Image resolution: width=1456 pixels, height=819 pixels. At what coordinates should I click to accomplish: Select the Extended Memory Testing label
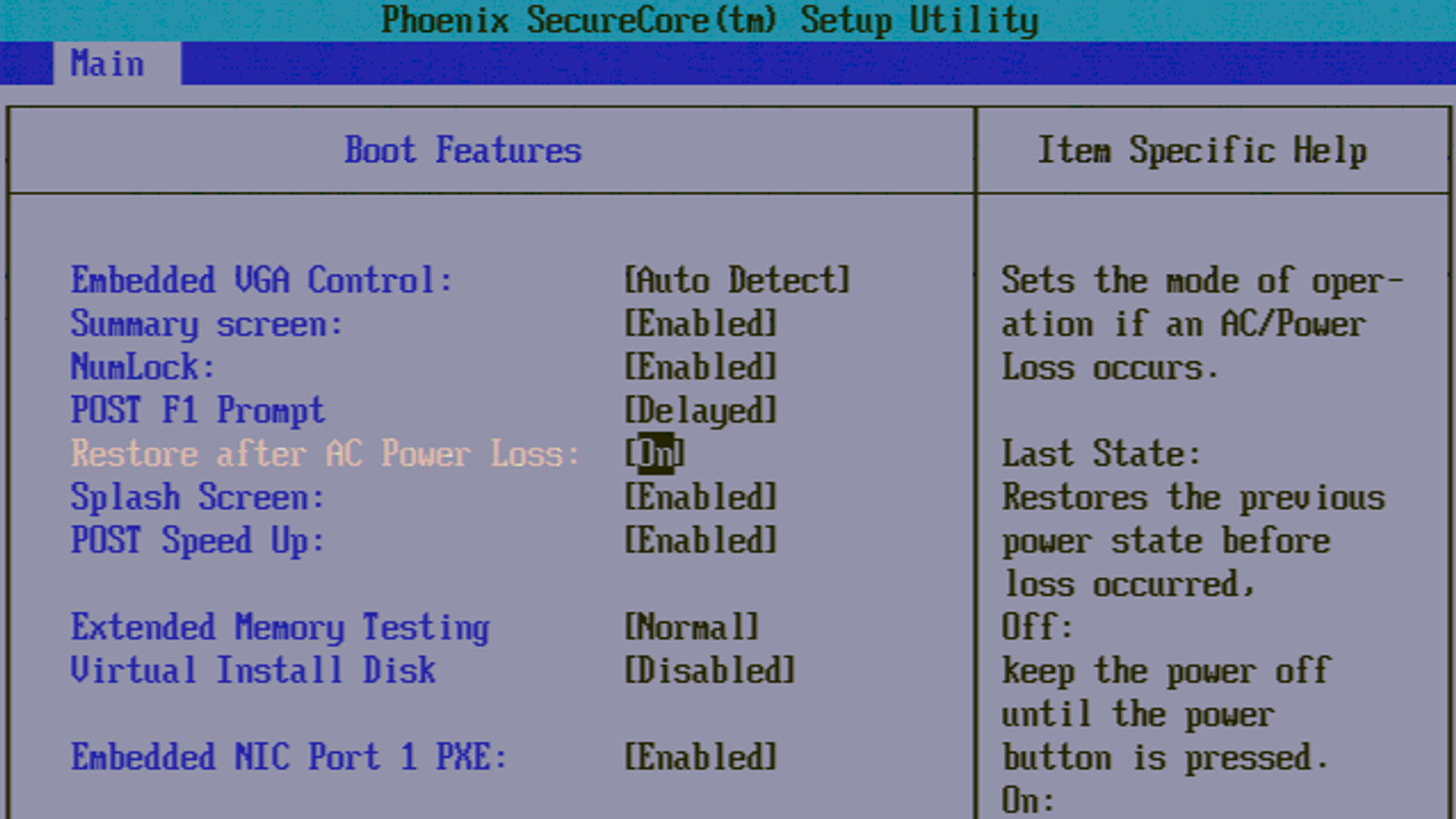point(280,627)
